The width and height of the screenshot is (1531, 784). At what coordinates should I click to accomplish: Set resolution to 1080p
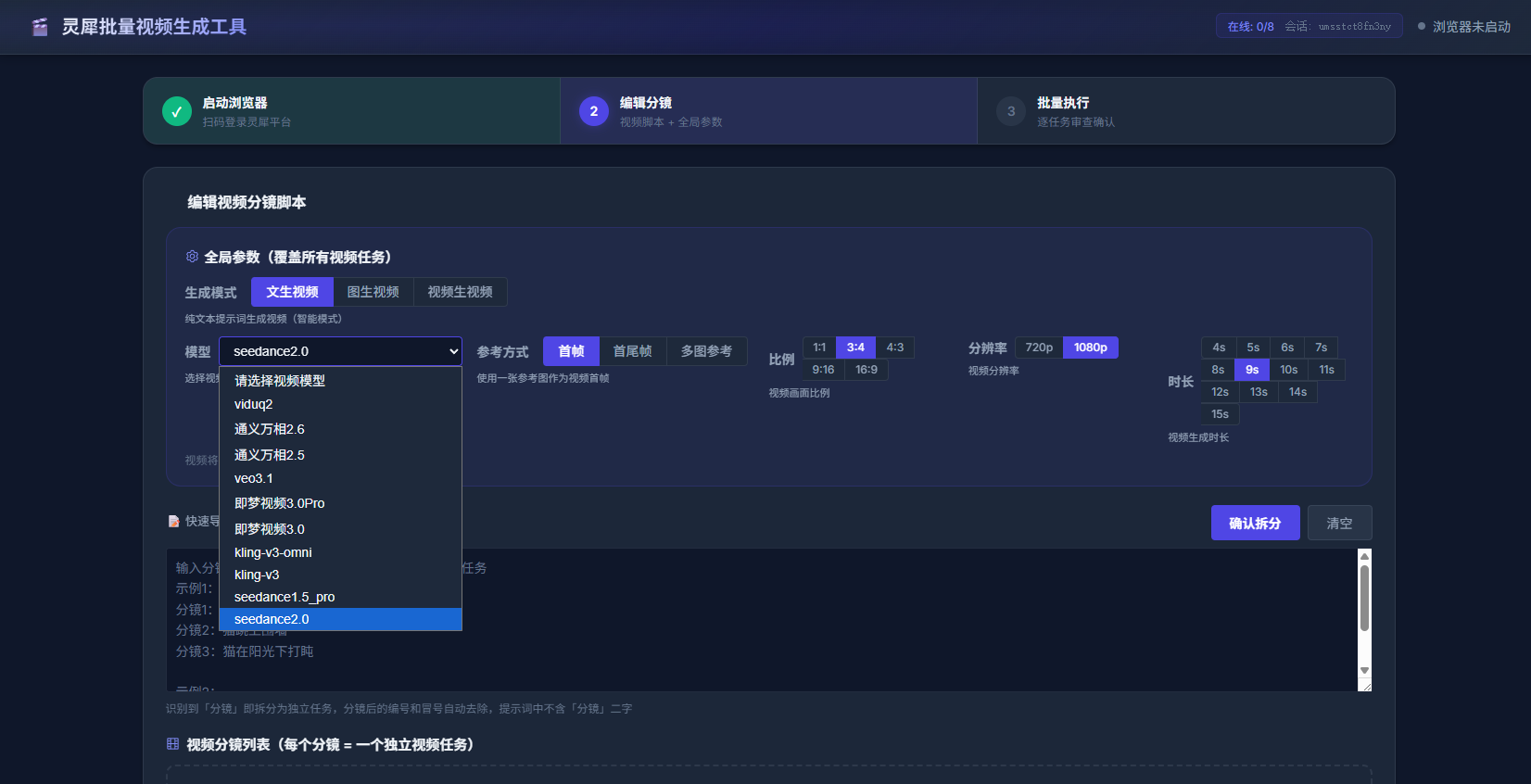(1091, 348)
